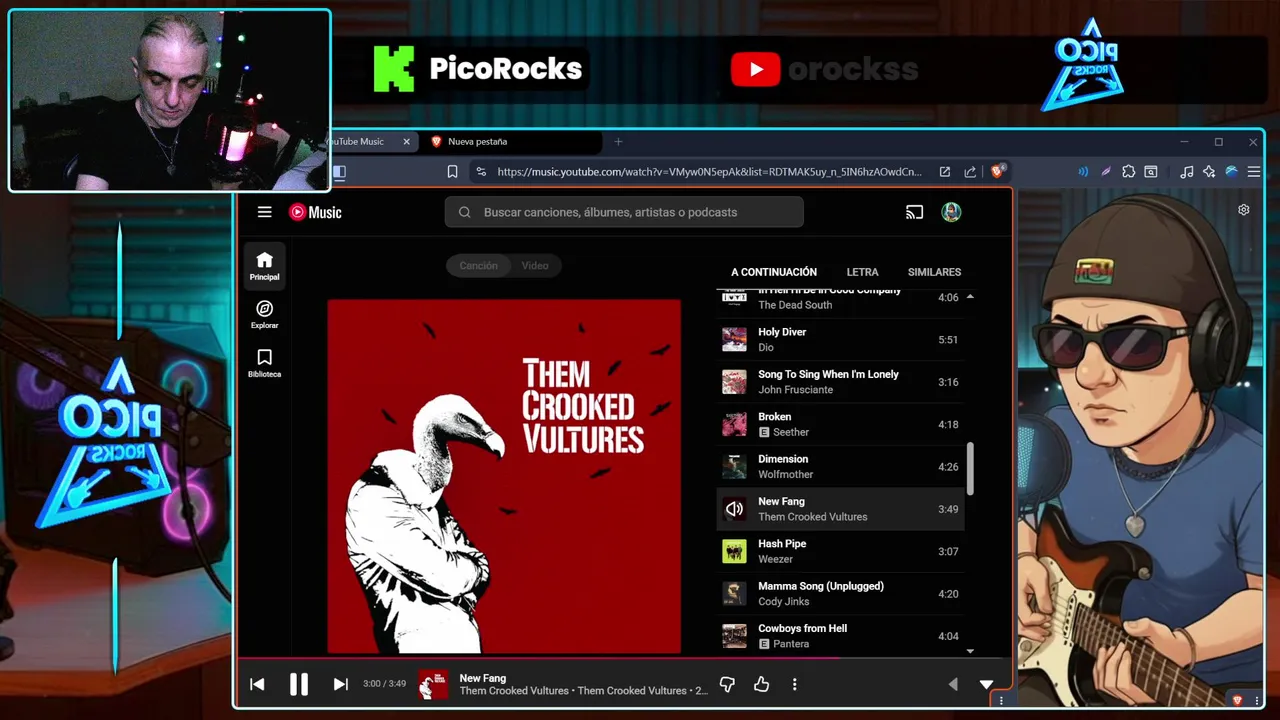Click the search songs input field

coord(624,212)
